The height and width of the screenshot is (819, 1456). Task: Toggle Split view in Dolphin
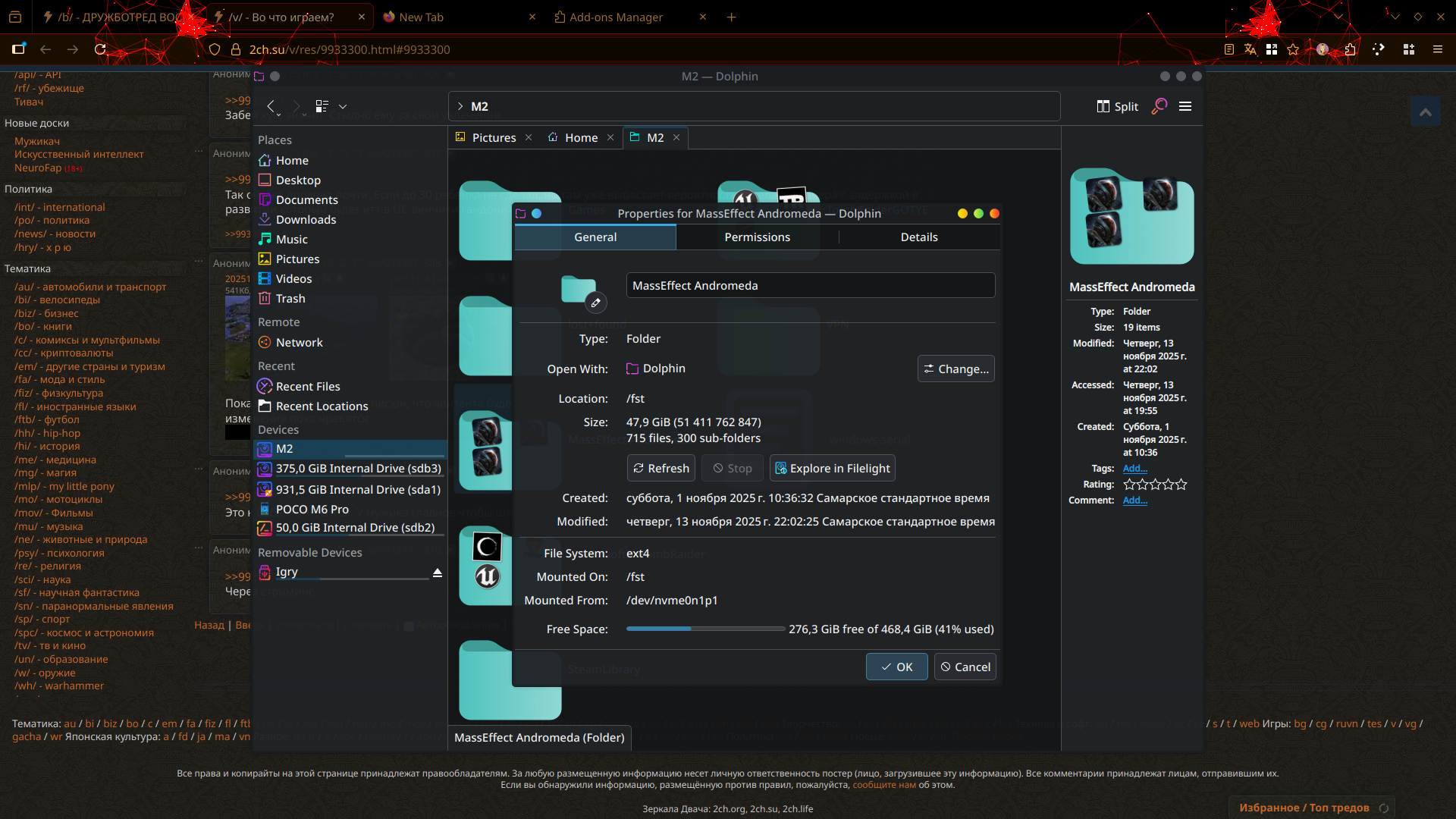1117,106
